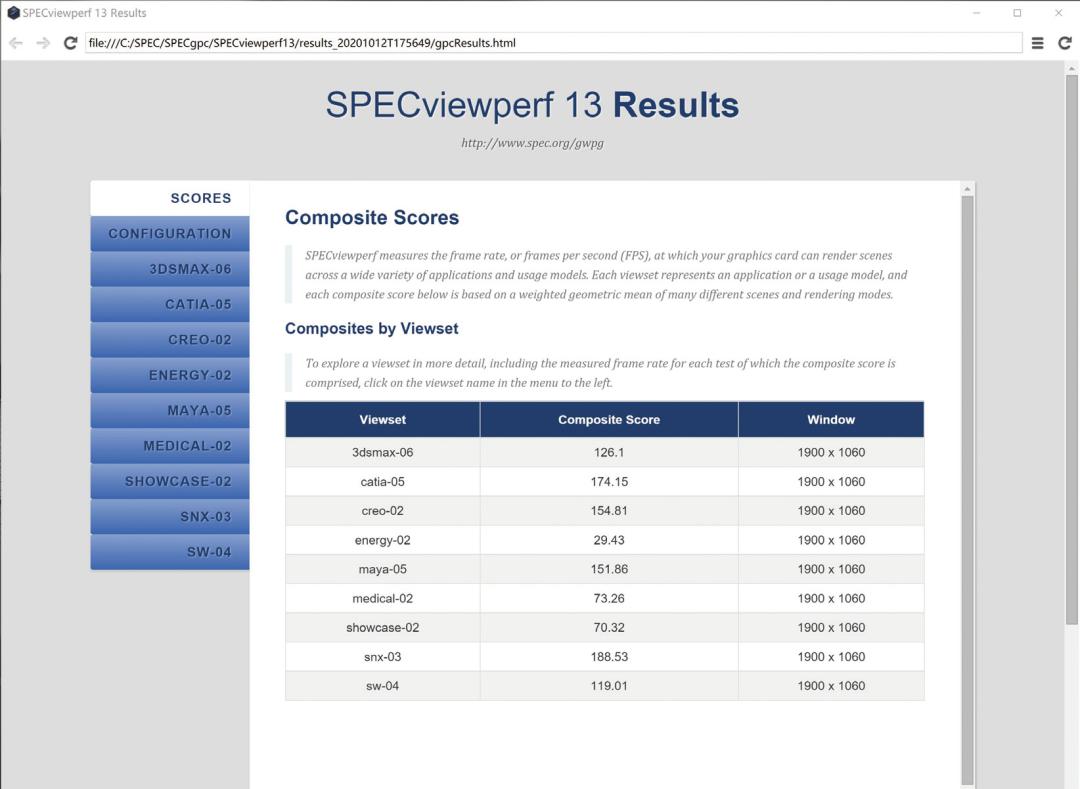Click the 73.26 composite score value
The width and height of the screenshot is (1080, 789).
(x=609, y=598)
